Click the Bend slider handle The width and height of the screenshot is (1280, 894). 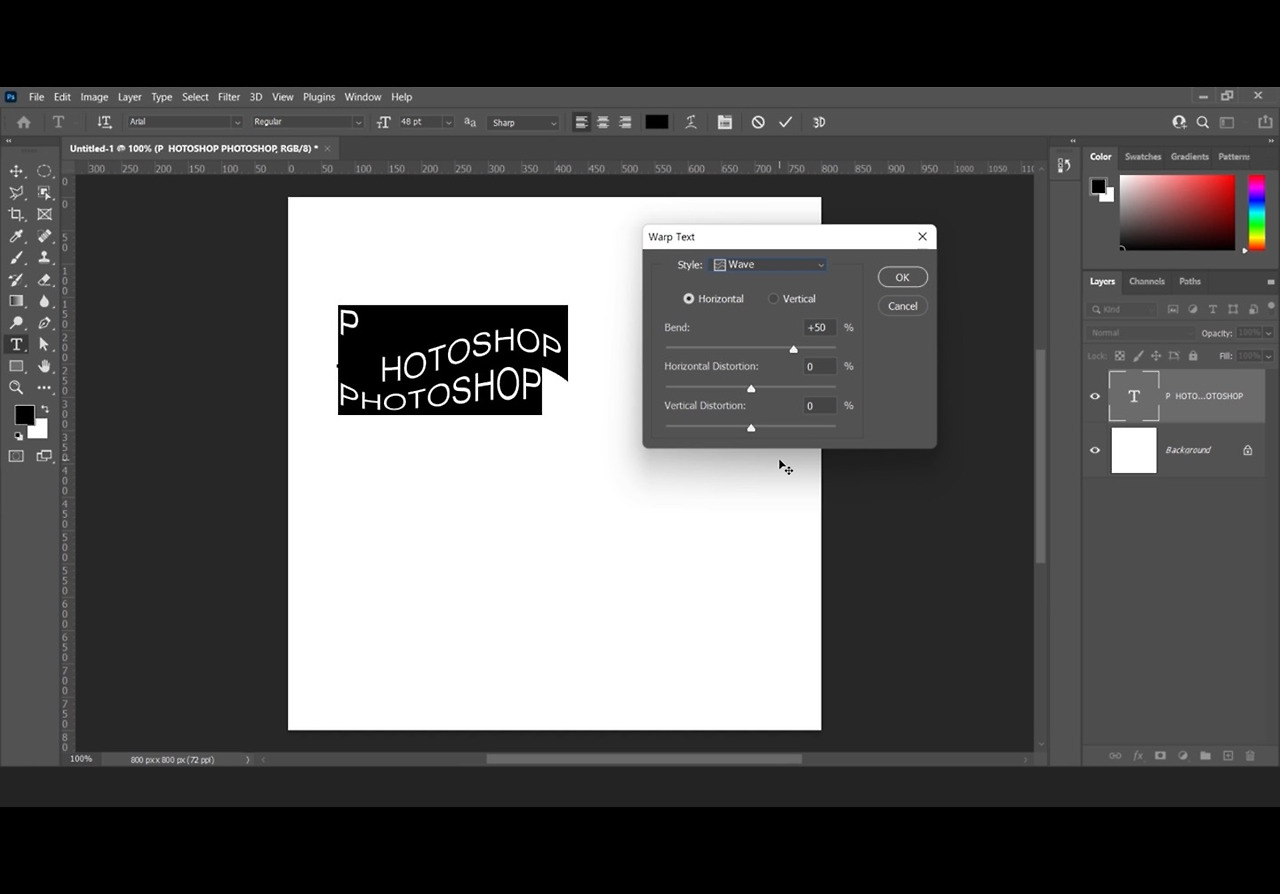(794, 349)
